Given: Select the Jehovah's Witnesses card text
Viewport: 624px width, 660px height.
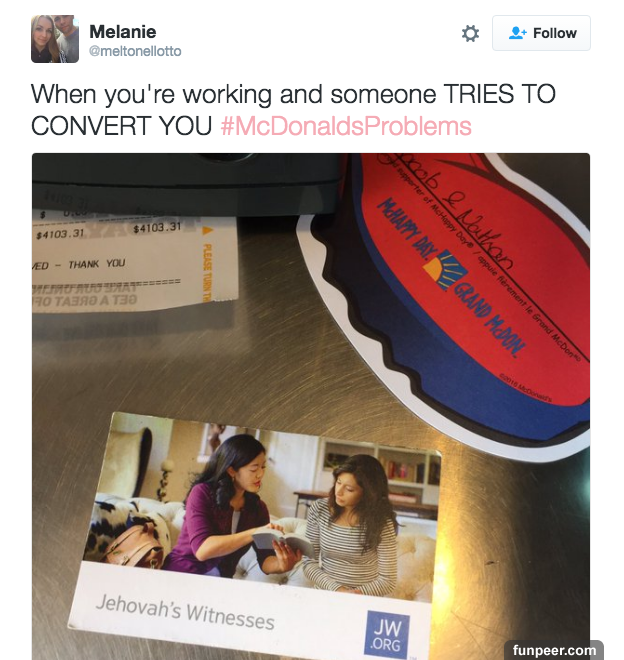Looking at the screenshot, I should click(x=185, y=612).
